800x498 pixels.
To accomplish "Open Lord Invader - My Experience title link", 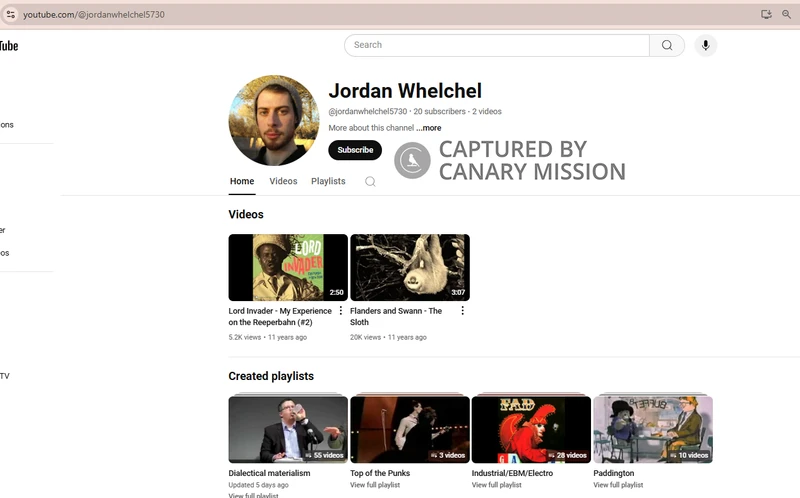I will (280, 316).
